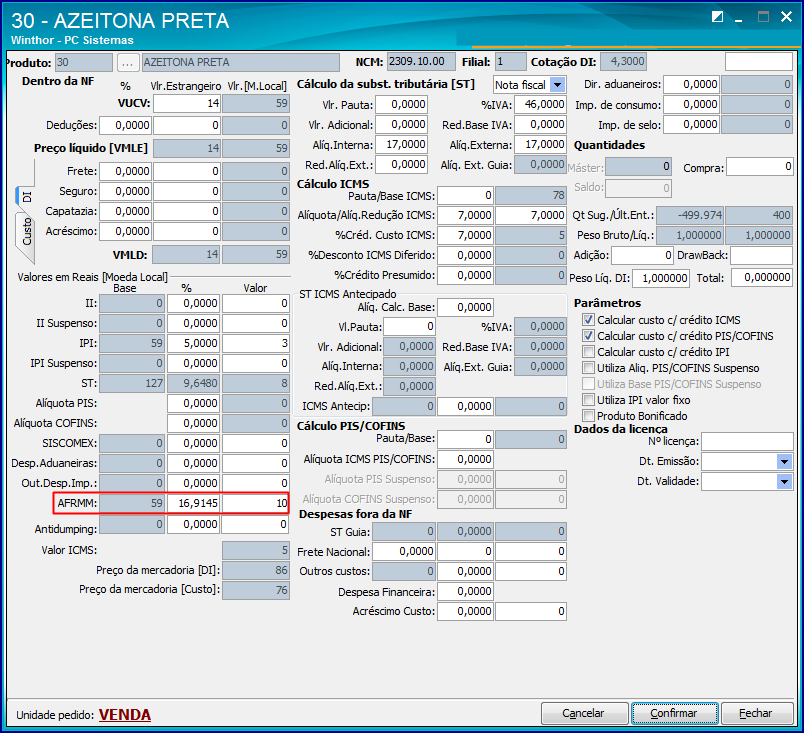Screen dimensions: 804x733
Task: Click AFRMM percentage field 16,9145
Action: tap(193, 503)
